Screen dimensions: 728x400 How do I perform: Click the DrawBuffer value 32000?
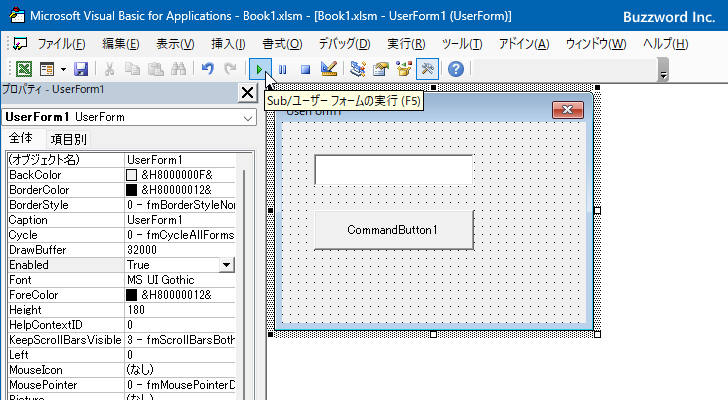[x=180, y=250]
